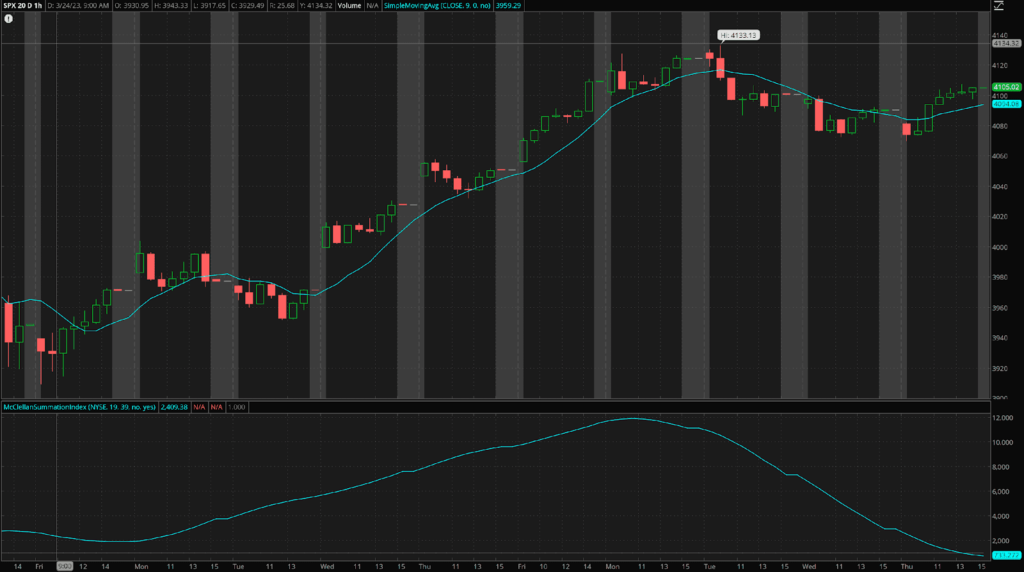Click the 12,000 lower axis label
Image resolution: width=1024 pixels, height=572 pixels.
click(x=1002, y=418)
